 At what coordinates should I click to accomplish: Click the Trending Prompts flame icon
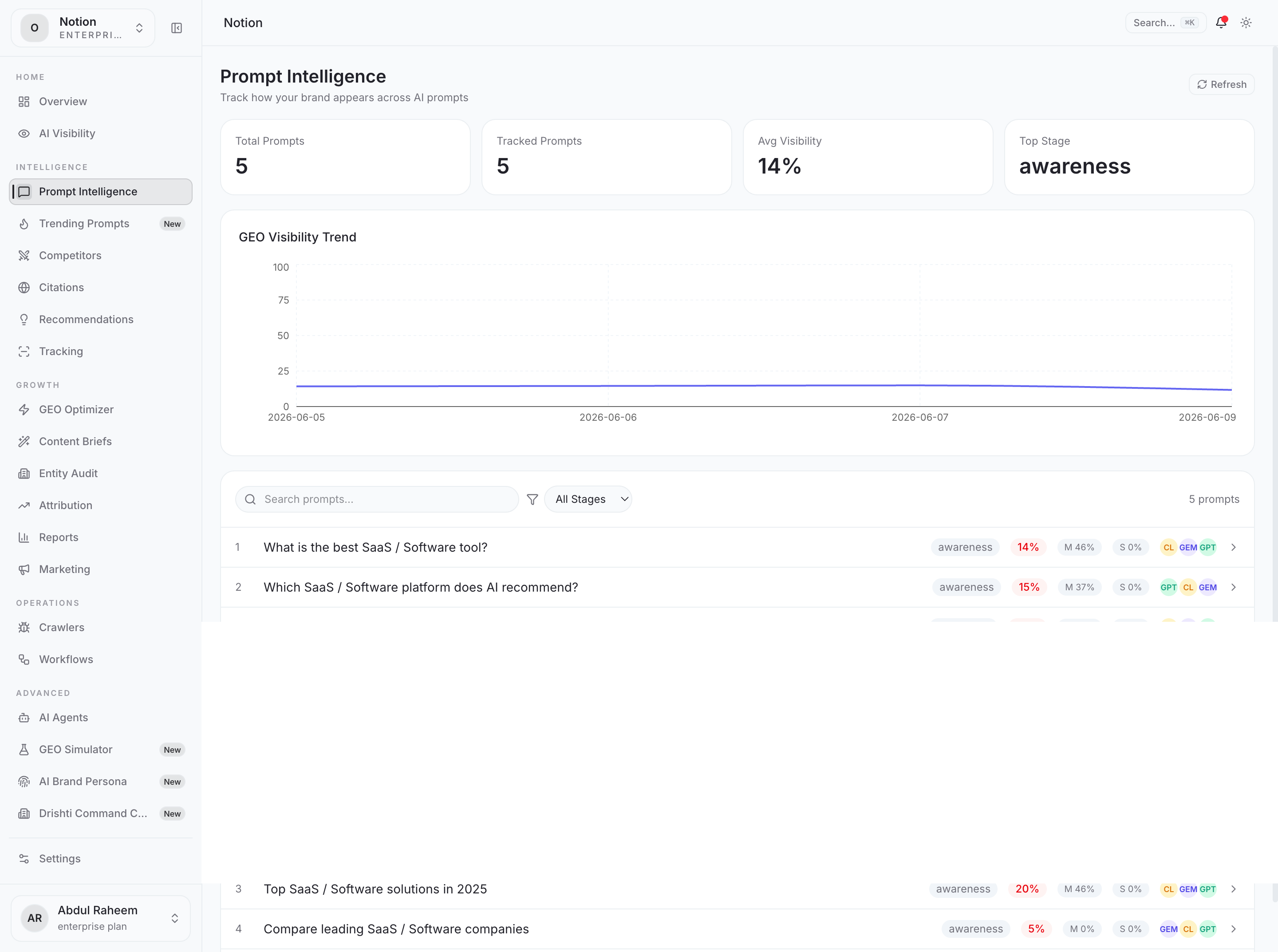coord(24,224)
